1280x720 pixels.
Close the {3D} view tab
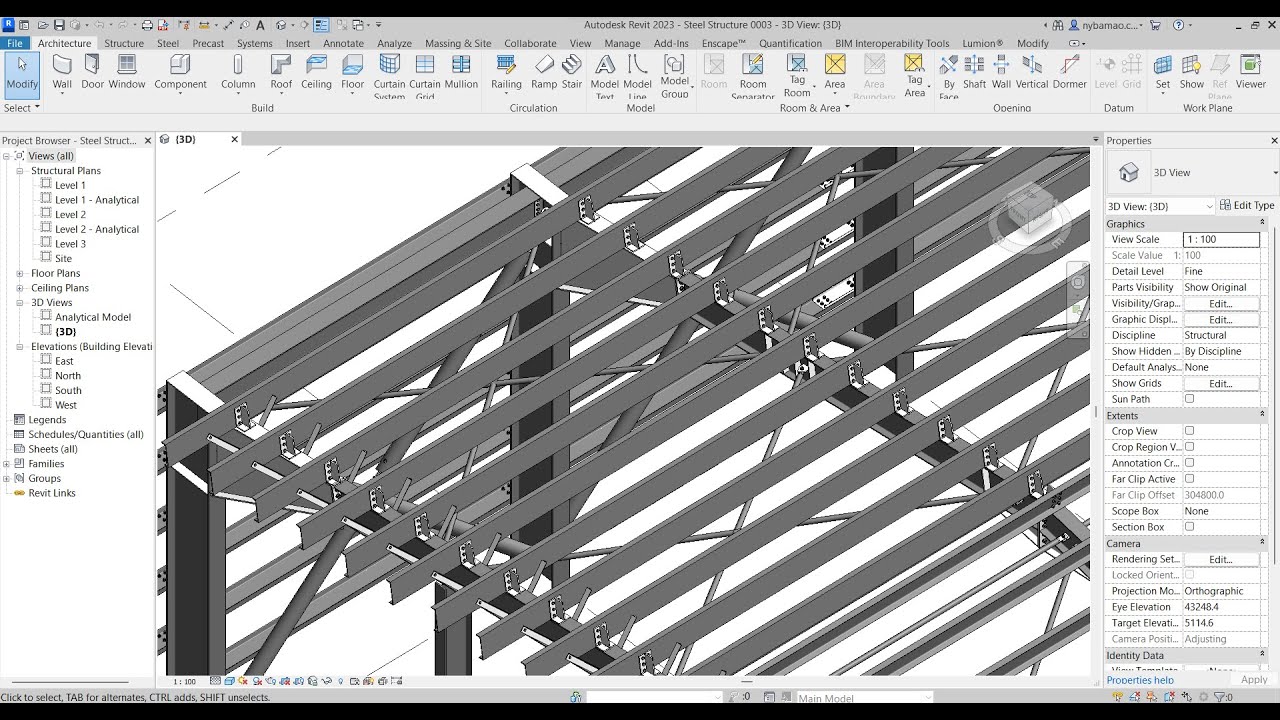[235, 139]
